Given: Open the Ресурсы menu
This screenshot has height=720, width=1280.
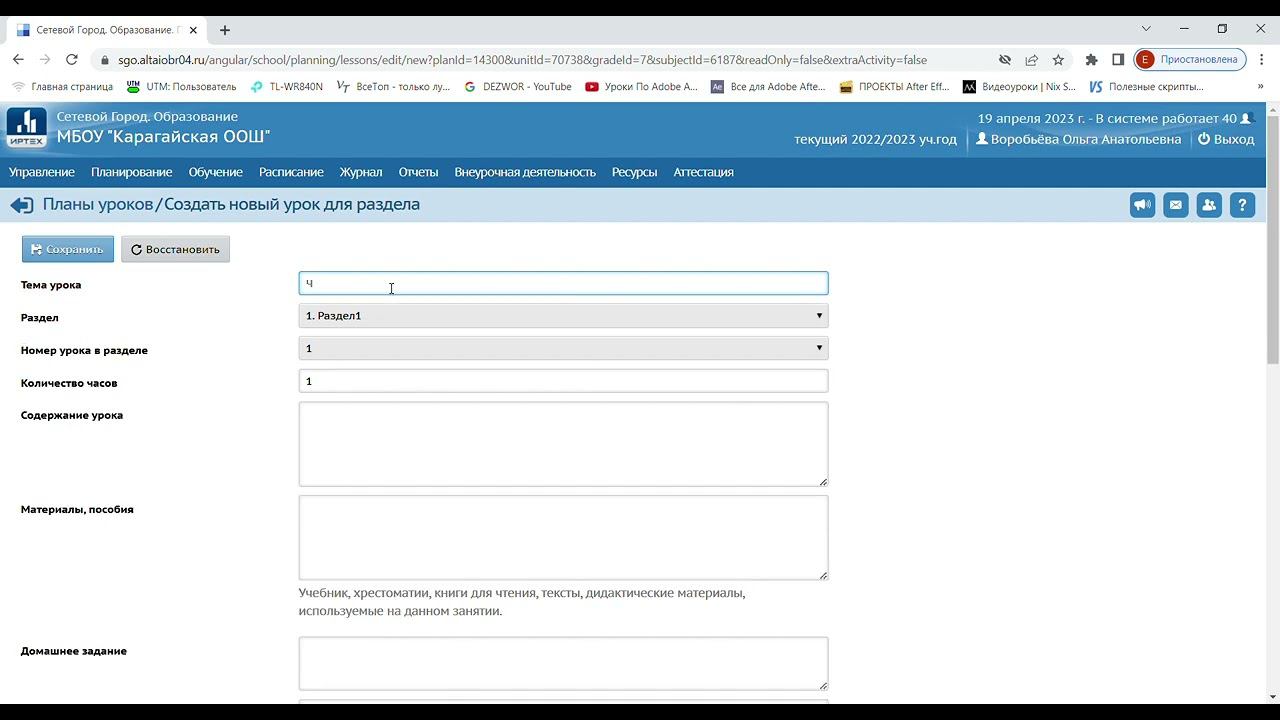Looking at the screenshot, I should coord(634,172).
